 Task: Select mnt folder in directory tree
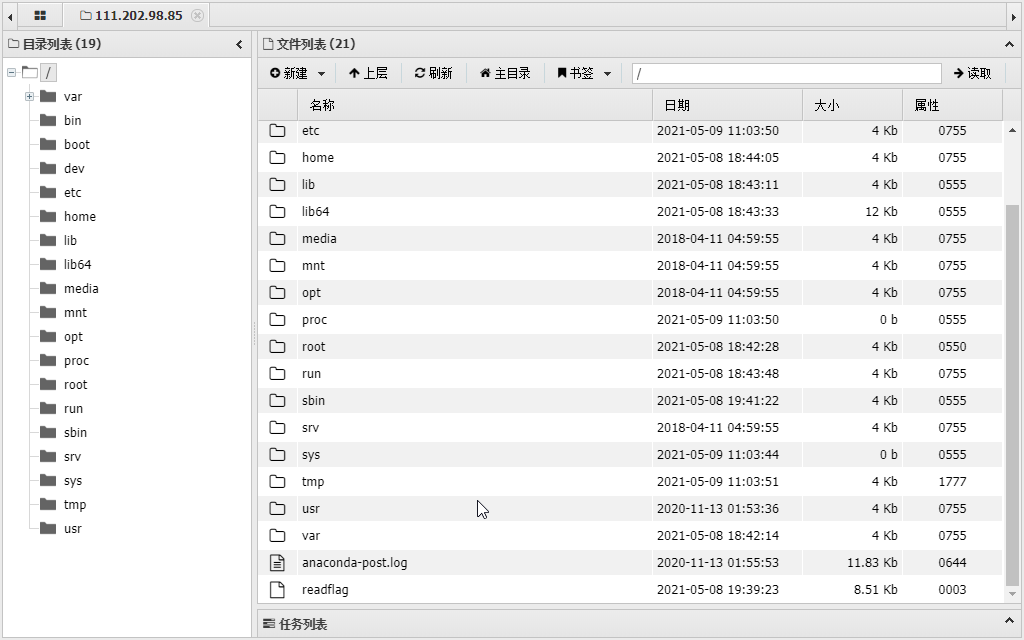(x=75, y=312)
